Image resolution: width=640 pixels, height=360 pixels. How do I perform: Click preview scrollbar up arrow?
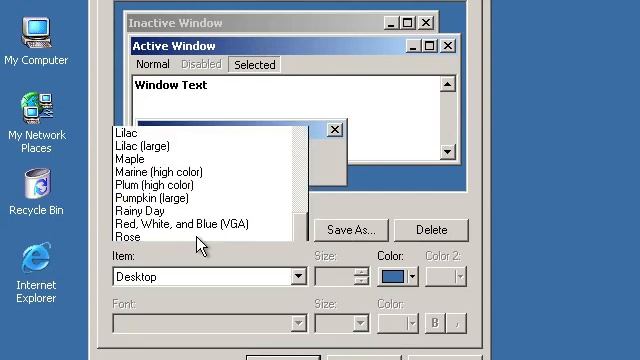(x=448, y=84)
